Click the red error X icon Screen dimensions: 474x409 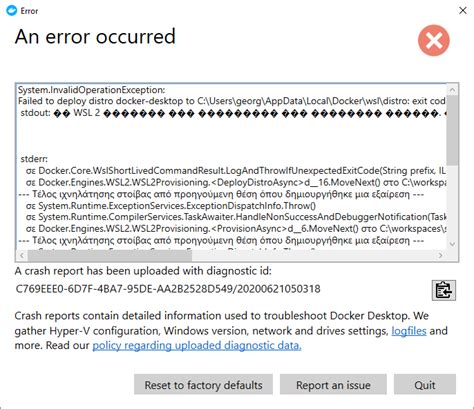[434, 40]
